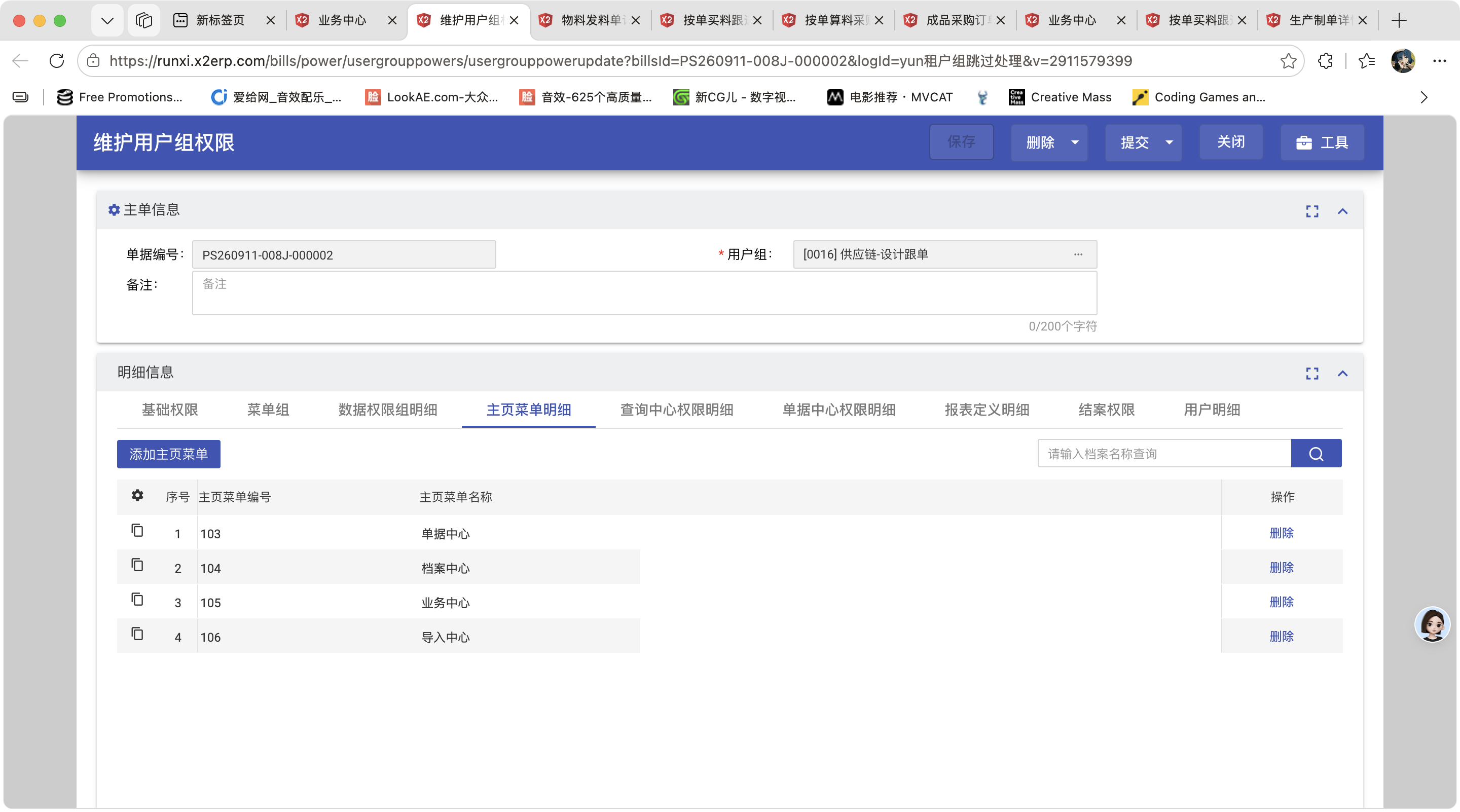The height and width of the screenshot is (812, 1460).
Task: Focus the 档案名称 search field
Action: coord(1164,454)
